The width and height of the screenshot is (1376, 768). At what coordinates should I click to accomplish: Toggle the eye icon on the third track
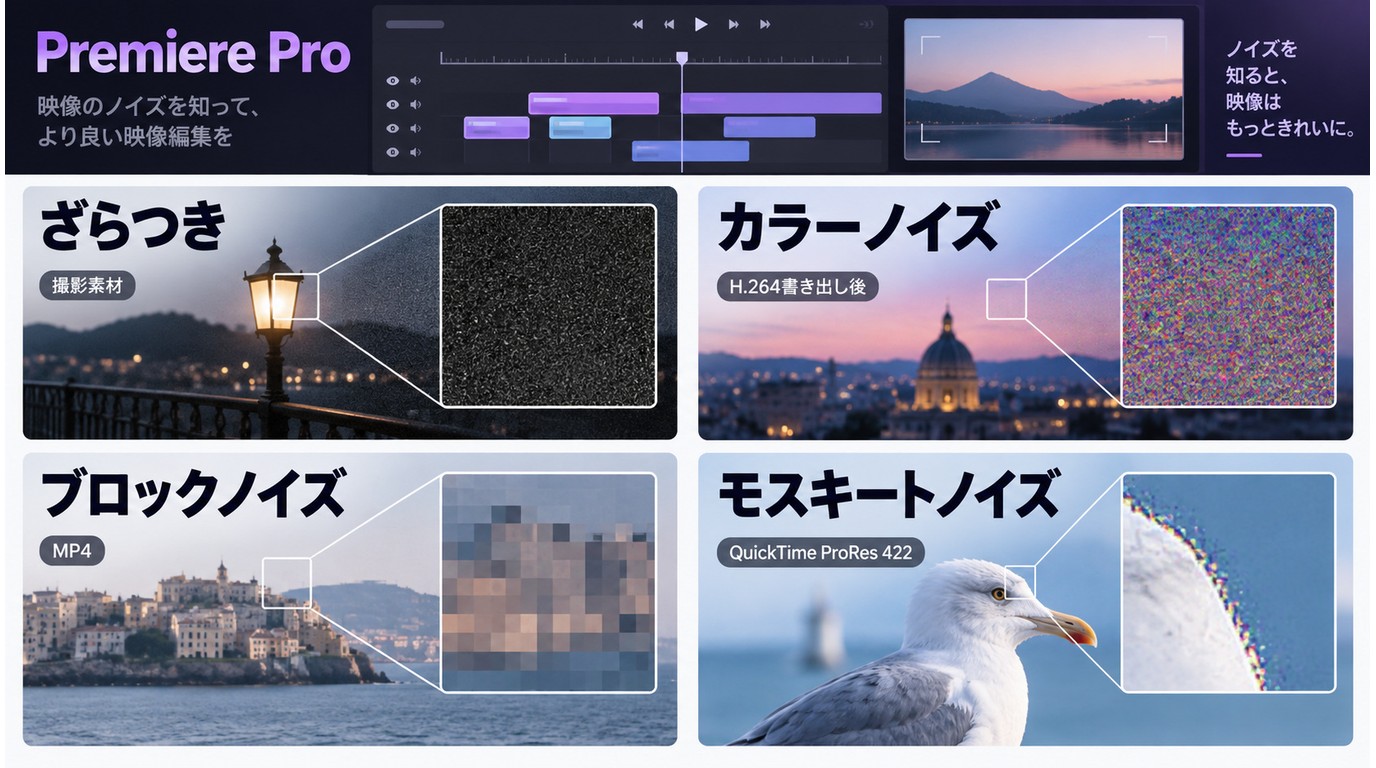[393, 128]
